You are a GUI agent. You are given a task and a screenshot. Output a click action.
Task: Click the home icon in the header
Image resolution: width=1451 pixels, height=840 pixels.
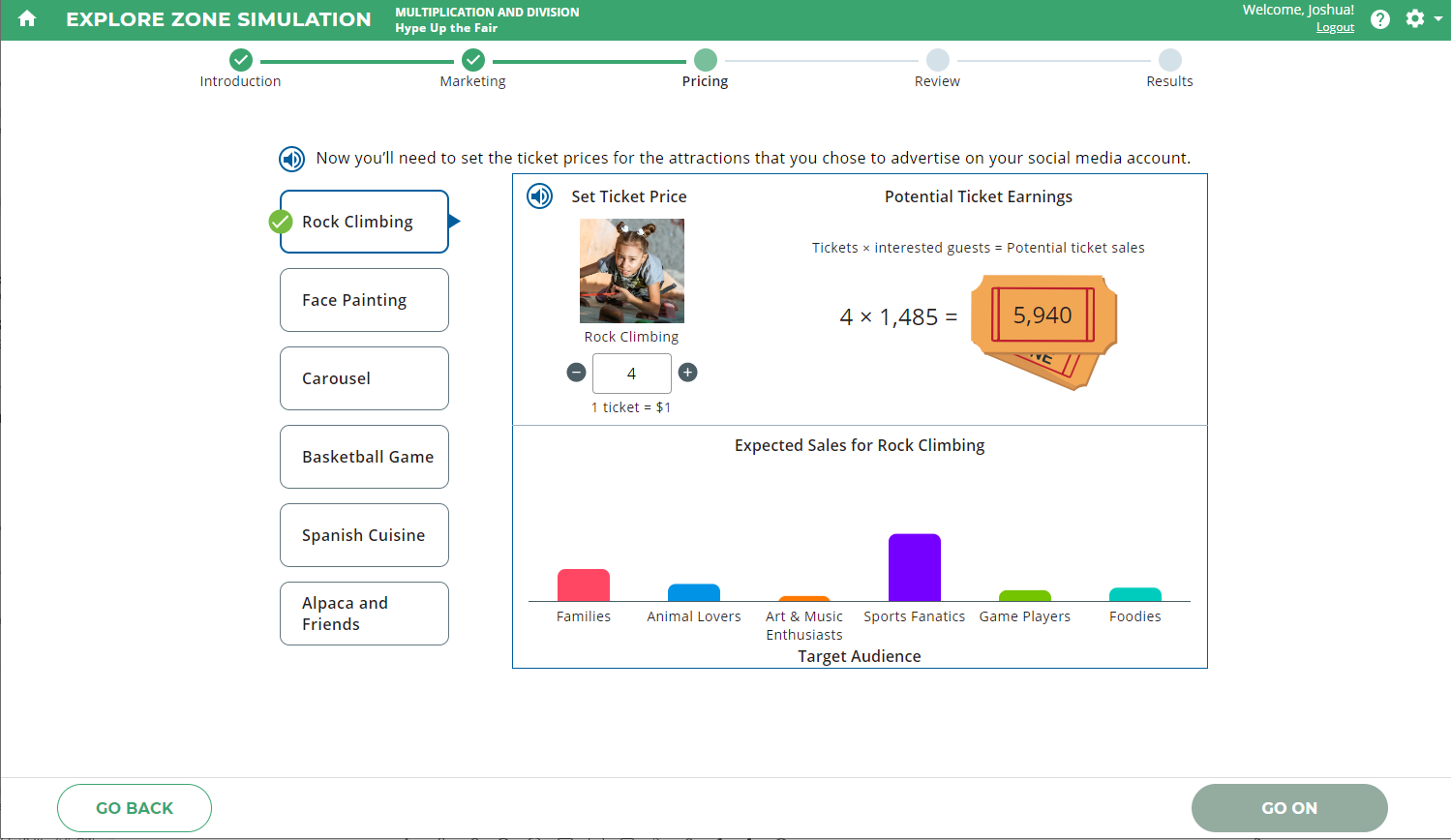pos(26,18)
